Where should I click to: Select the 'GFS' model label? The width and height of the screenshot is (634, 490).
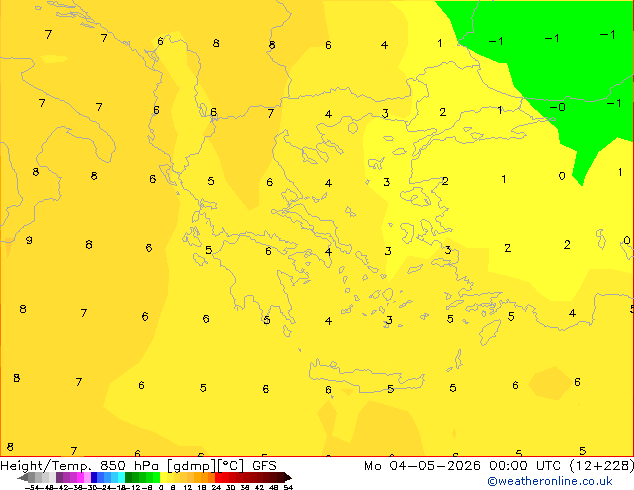point(264,466)
